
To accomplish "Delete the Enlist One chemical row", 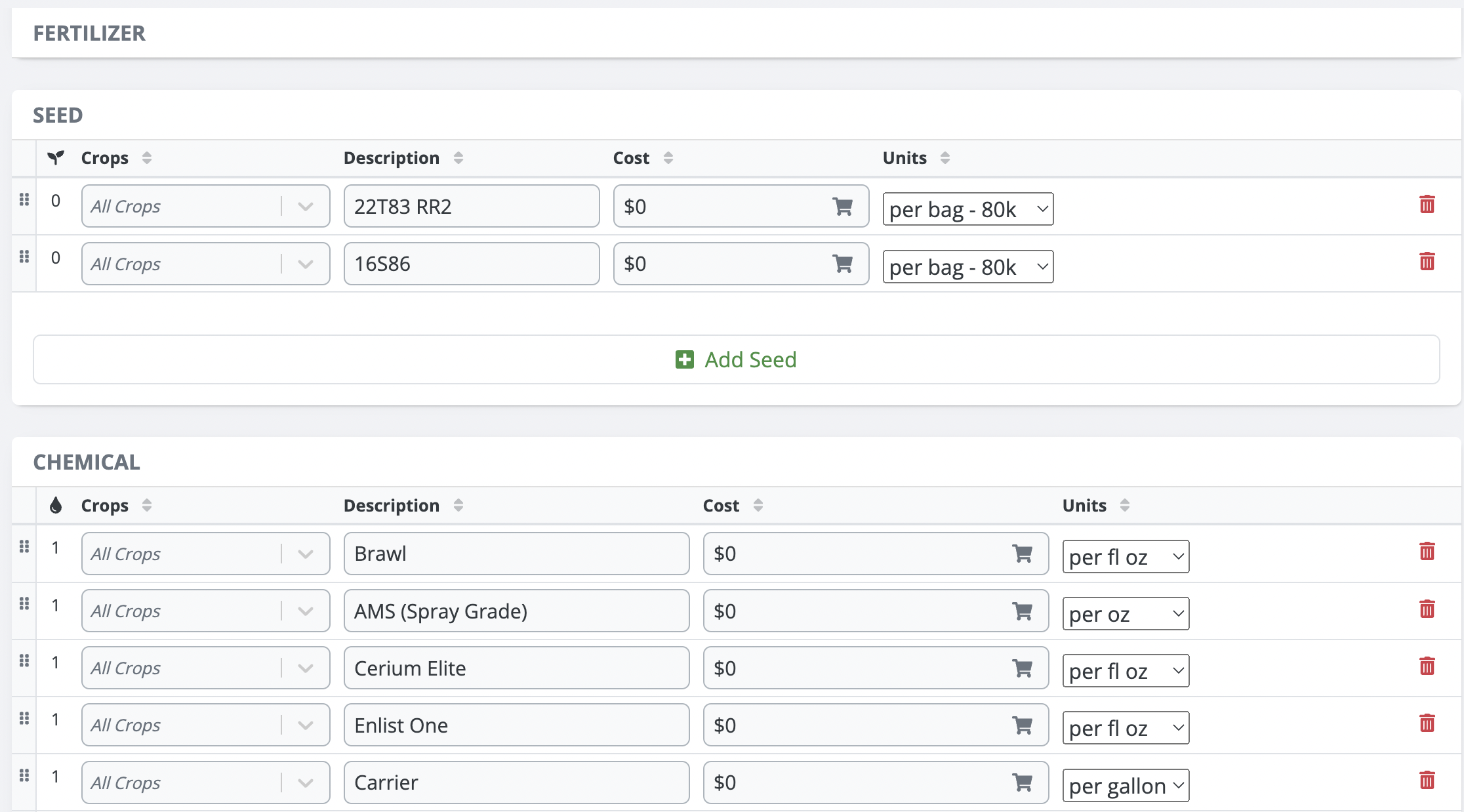I will (1427, 723).
